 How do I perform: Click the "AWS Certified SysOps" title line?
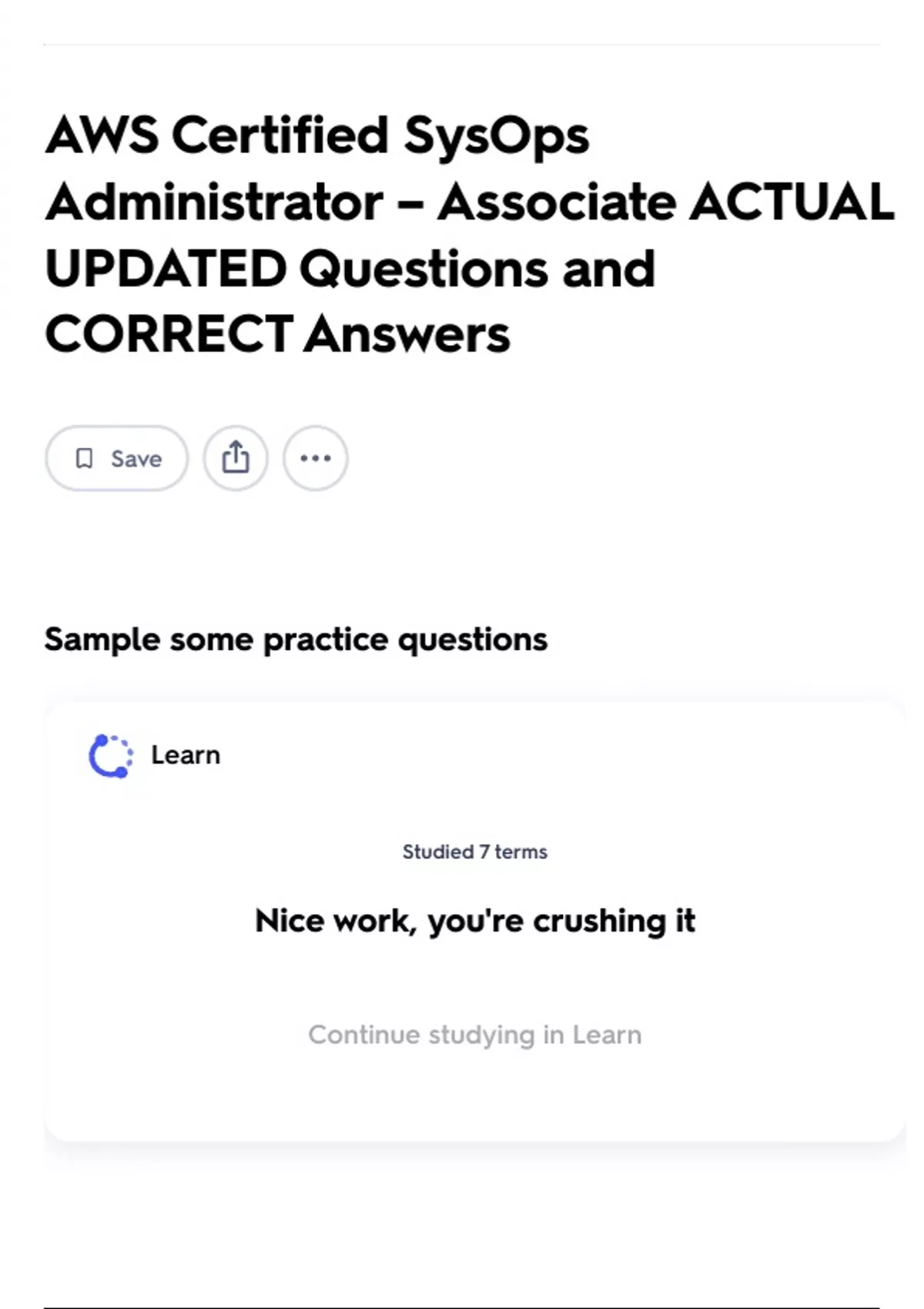[317, 136]
